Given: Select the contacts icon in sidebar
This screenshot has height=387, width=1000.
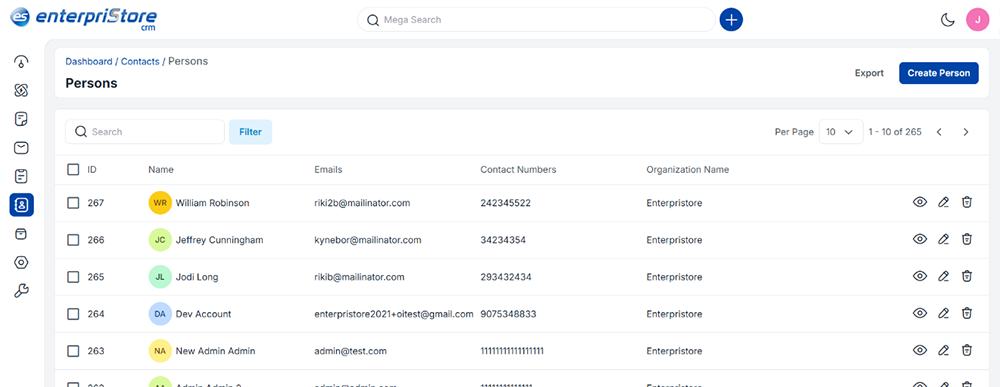Looking at the screenshot, I should [22, 205].
